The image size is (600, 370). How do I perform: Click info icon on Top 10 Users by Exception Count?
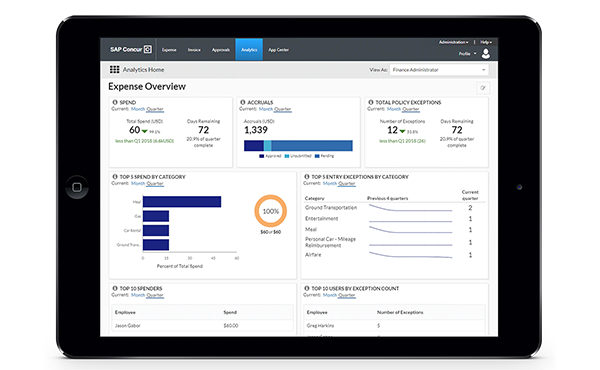coord(307,288)
